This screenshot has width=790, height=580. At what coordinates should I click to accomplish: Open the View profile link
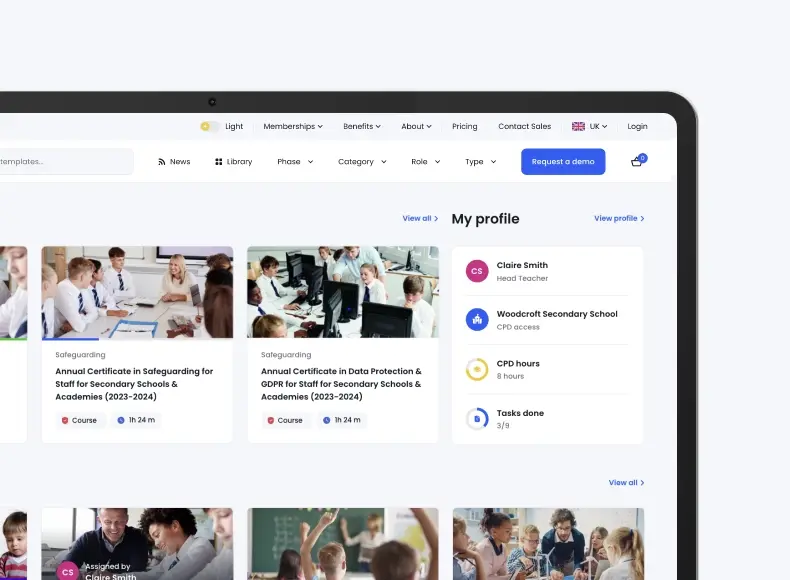tap(619, 218)
